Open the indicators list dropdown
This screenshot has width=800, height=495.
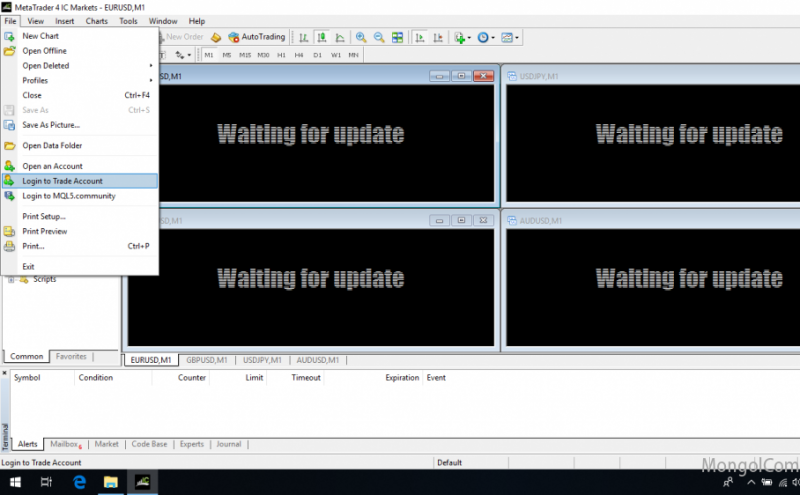462,37
